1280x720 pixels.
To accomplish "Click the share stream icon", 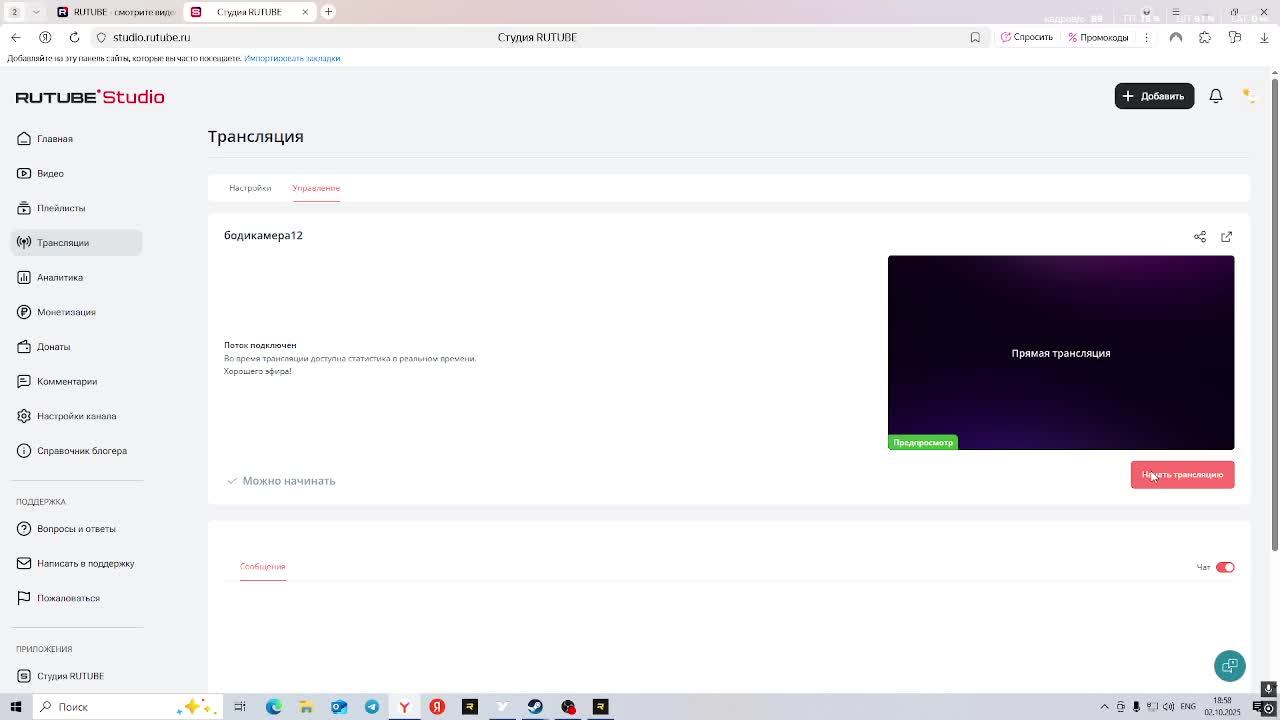I will click(1200, 237).
